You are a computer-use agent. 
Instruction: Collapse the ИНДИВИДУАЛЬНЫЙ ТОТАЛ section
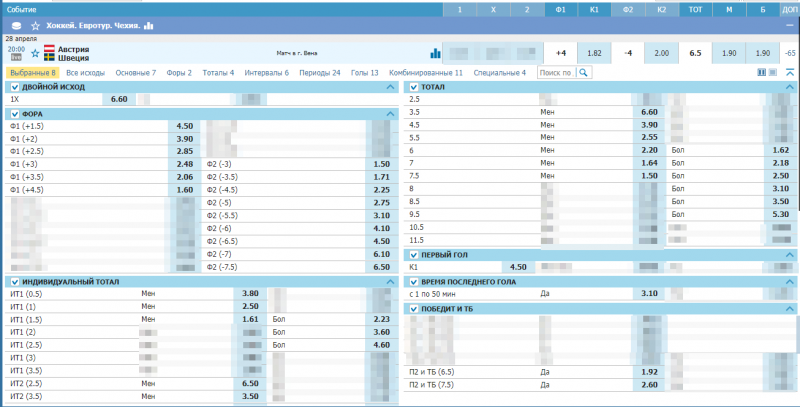390,282
